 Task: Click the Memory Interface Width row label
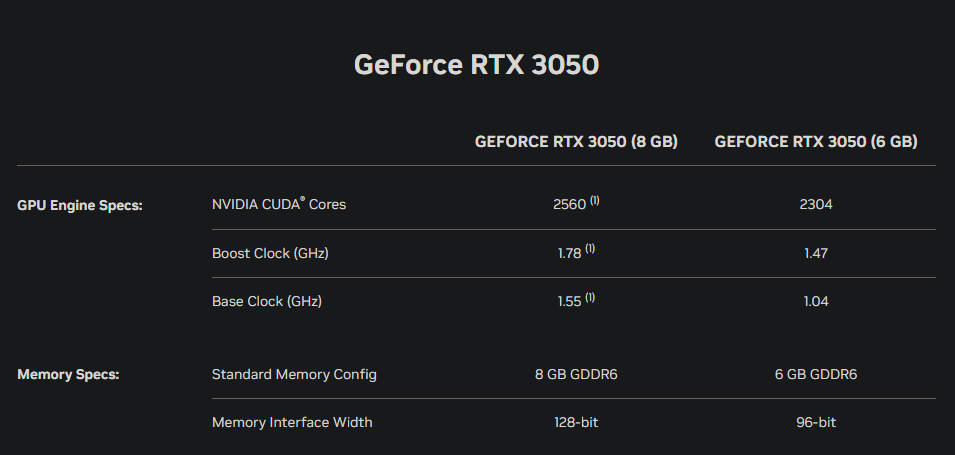(x=292, y=423)
